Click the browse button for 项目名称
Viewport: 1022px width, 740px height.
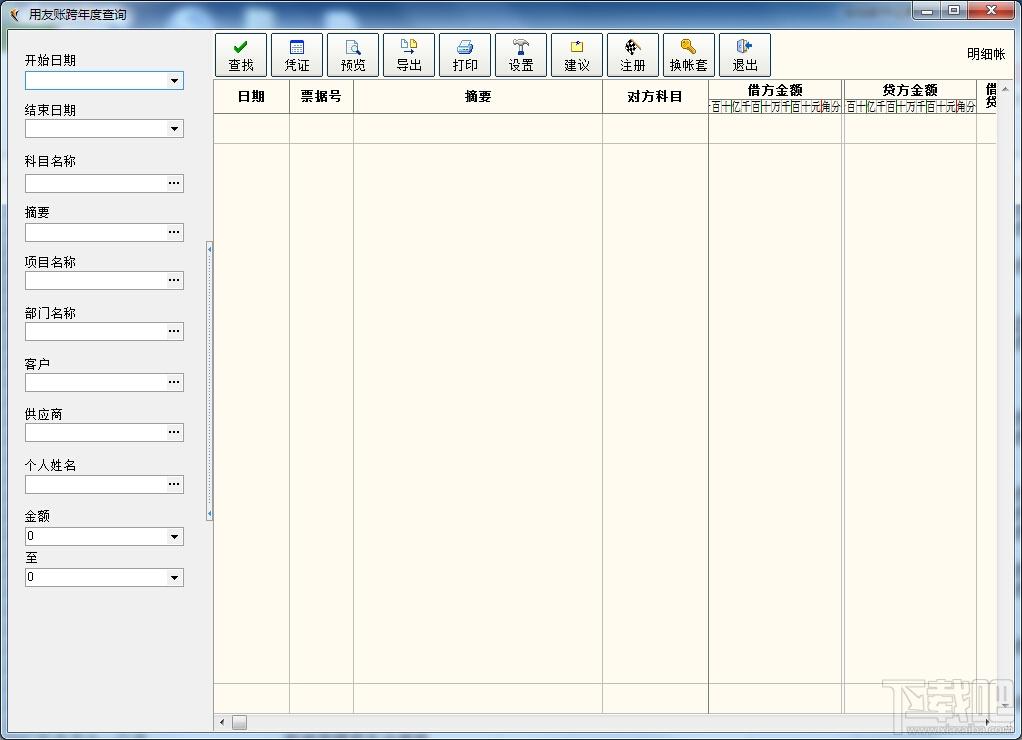pyautogui.click(x=174, y=280)
